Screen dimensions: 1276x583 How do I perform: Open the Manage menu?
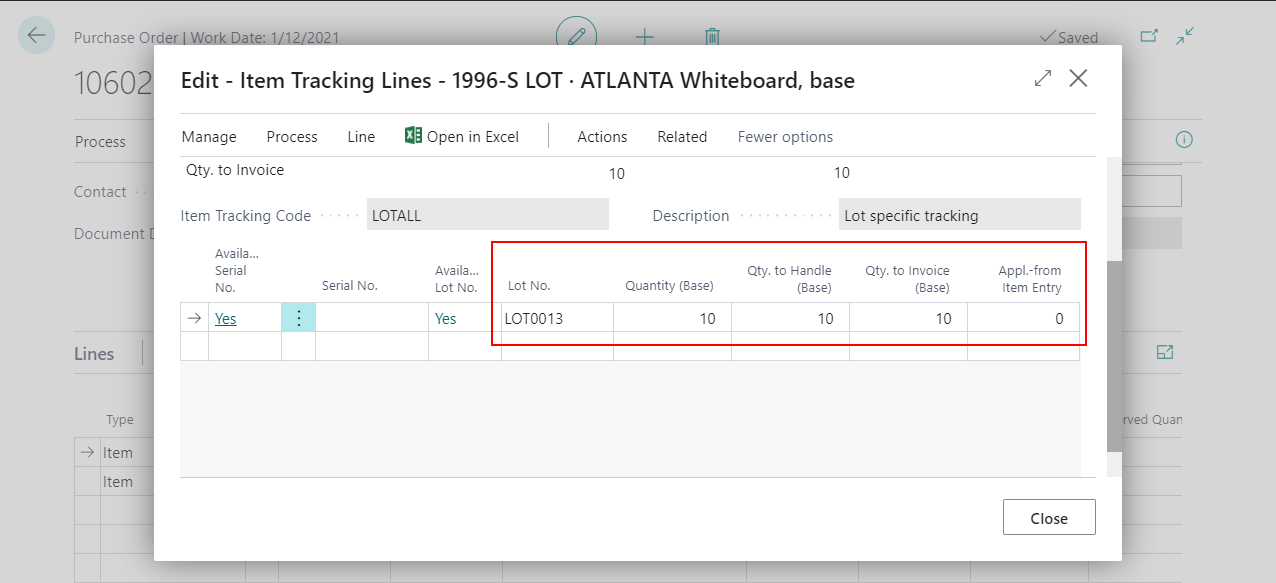209,136
